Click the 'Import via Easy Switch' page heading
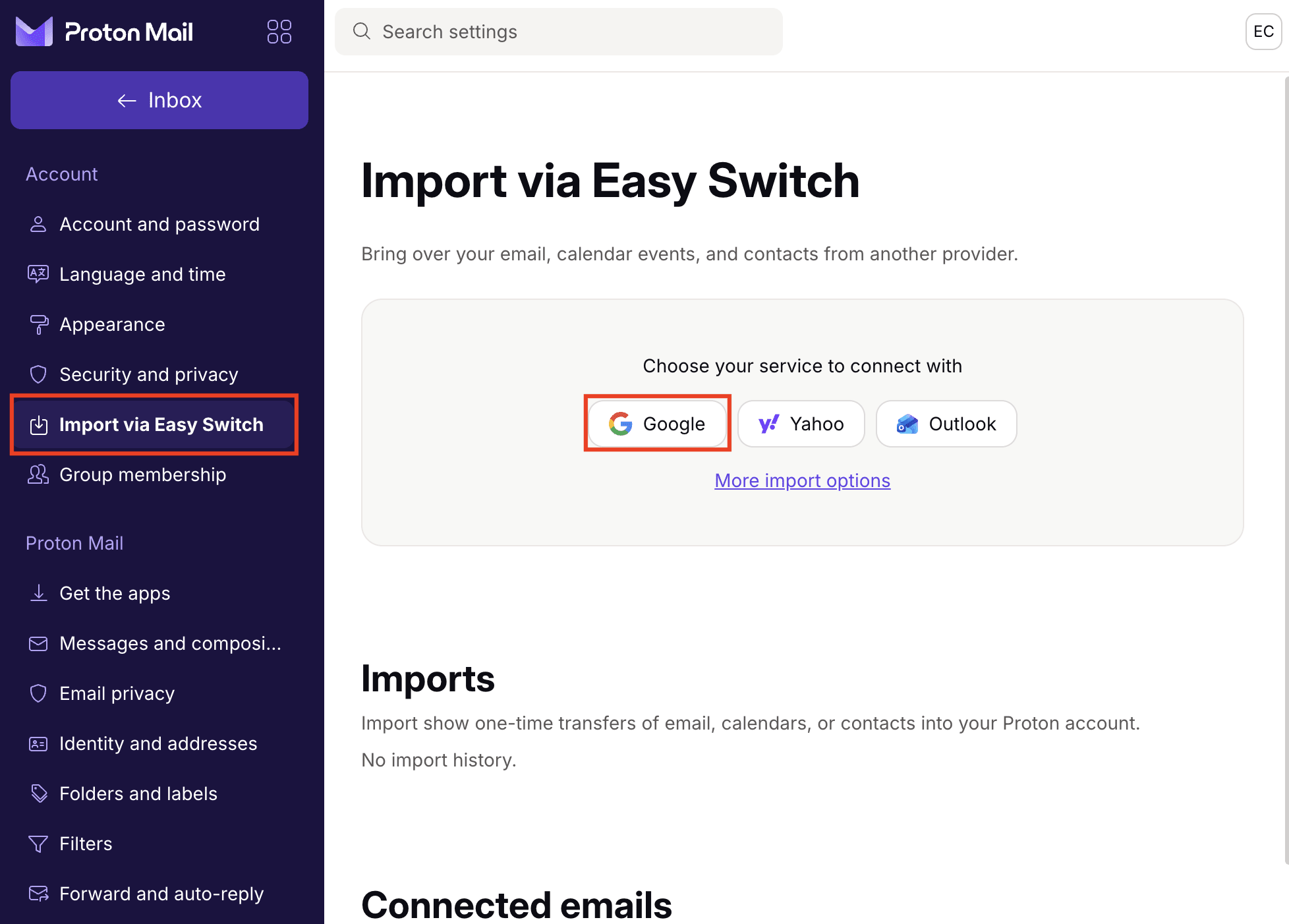Screen dimensions: 1289x924 click(x=610, y=181)
